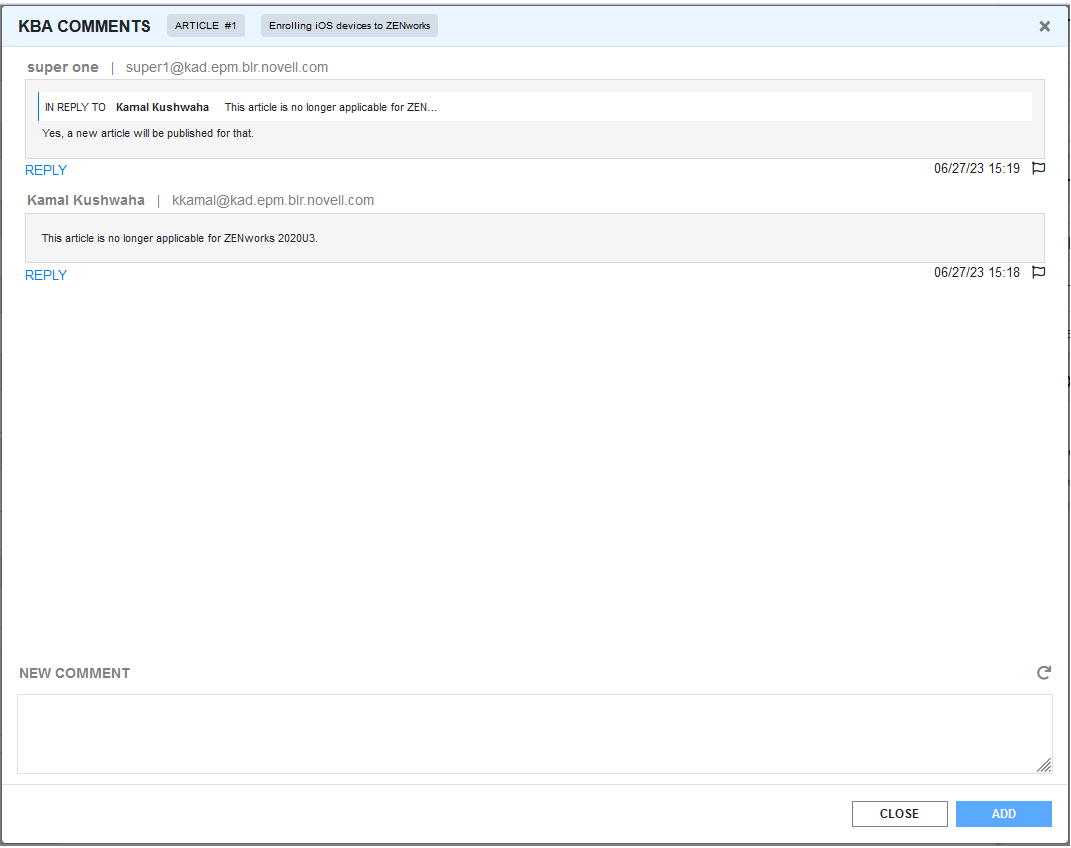Viewport: 1071px width, 848px height.
Task: Select text 'Yes, a new article will be published'
Action: point(128,133)
